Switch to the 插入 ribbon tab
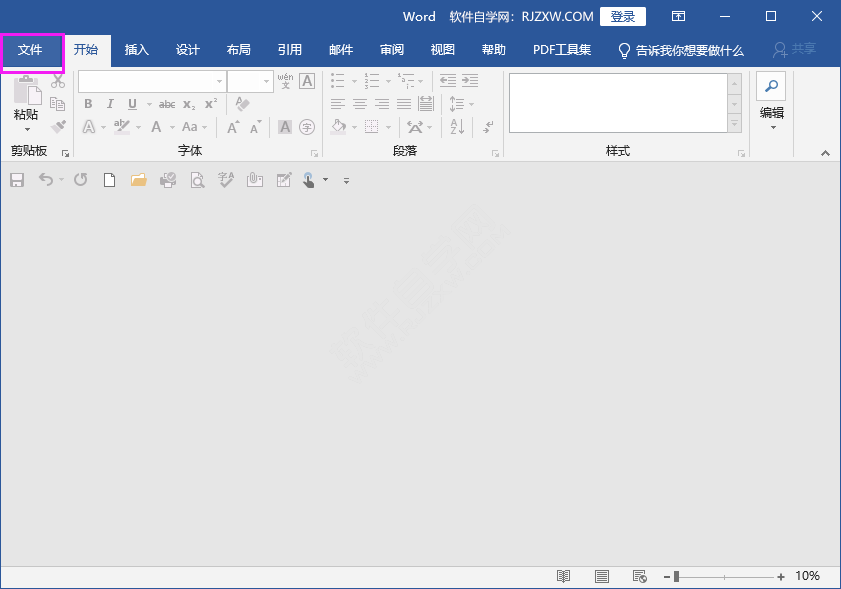The height and width of the screenshot is (589, 841). point(137,49)
